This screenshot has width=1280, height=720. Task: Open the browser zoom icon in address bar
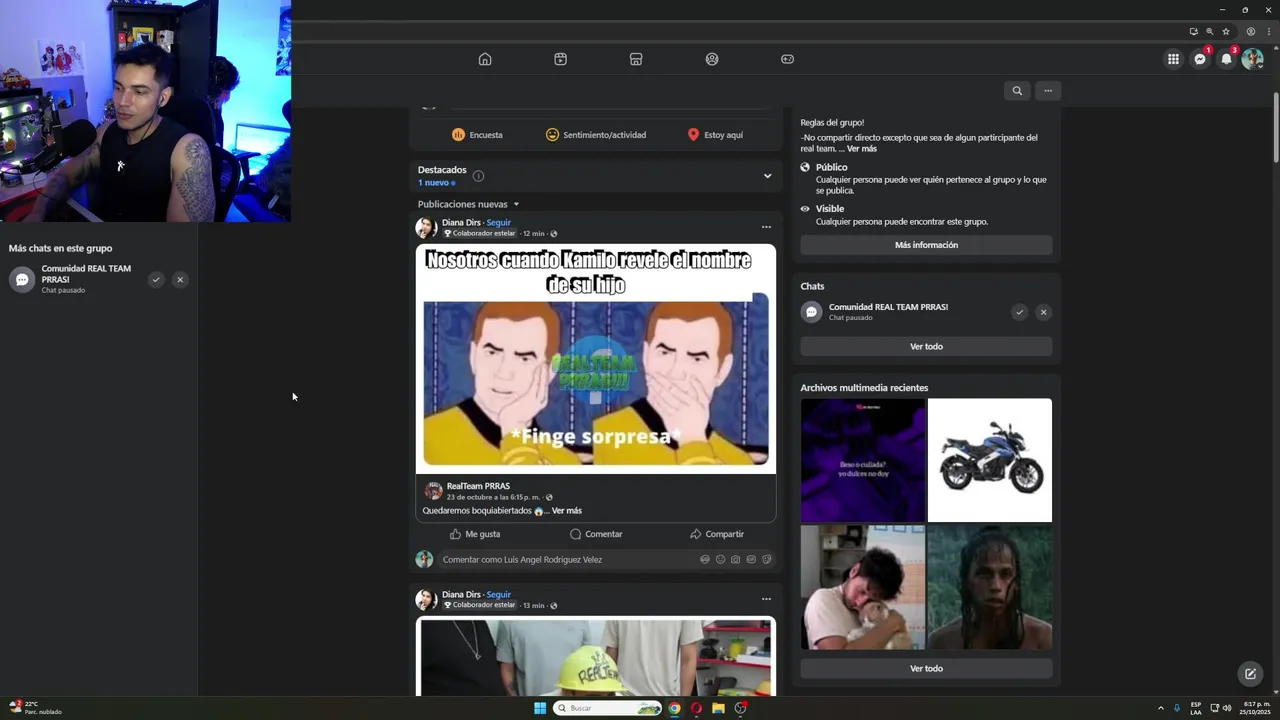[1210, 31]
